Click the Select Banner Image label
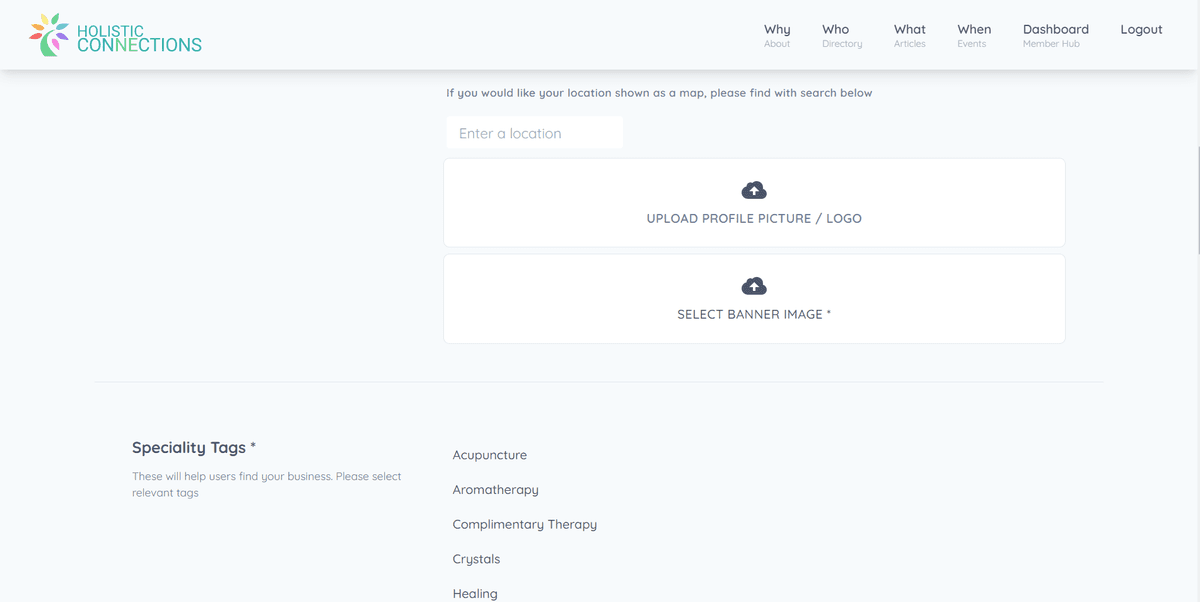The width and height of the screenshot is (1200, 602). pos(754,314)
